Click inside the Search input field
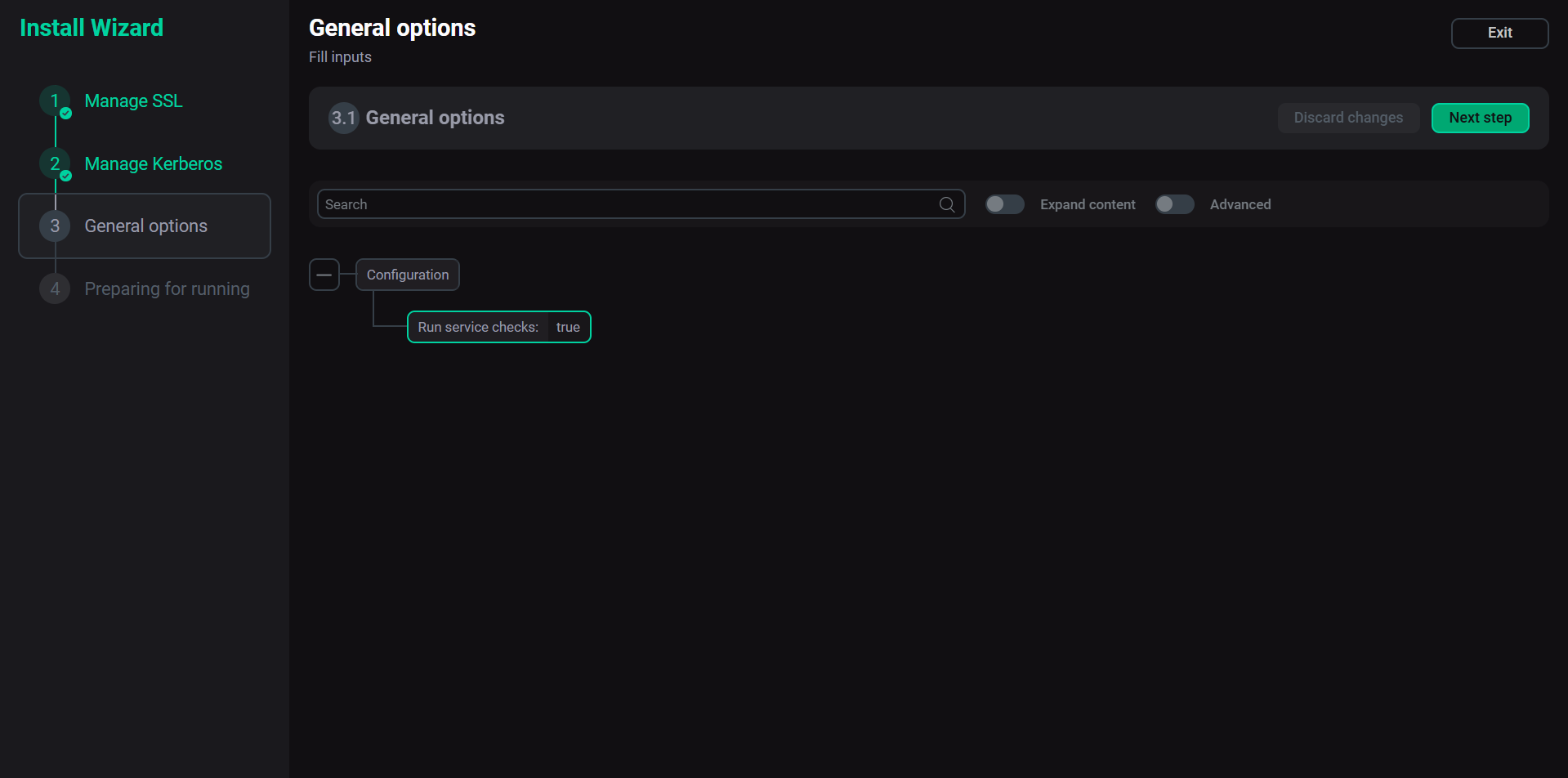Screen dimensions: 1568x778 pyautogui.click(x=572, y=203)
